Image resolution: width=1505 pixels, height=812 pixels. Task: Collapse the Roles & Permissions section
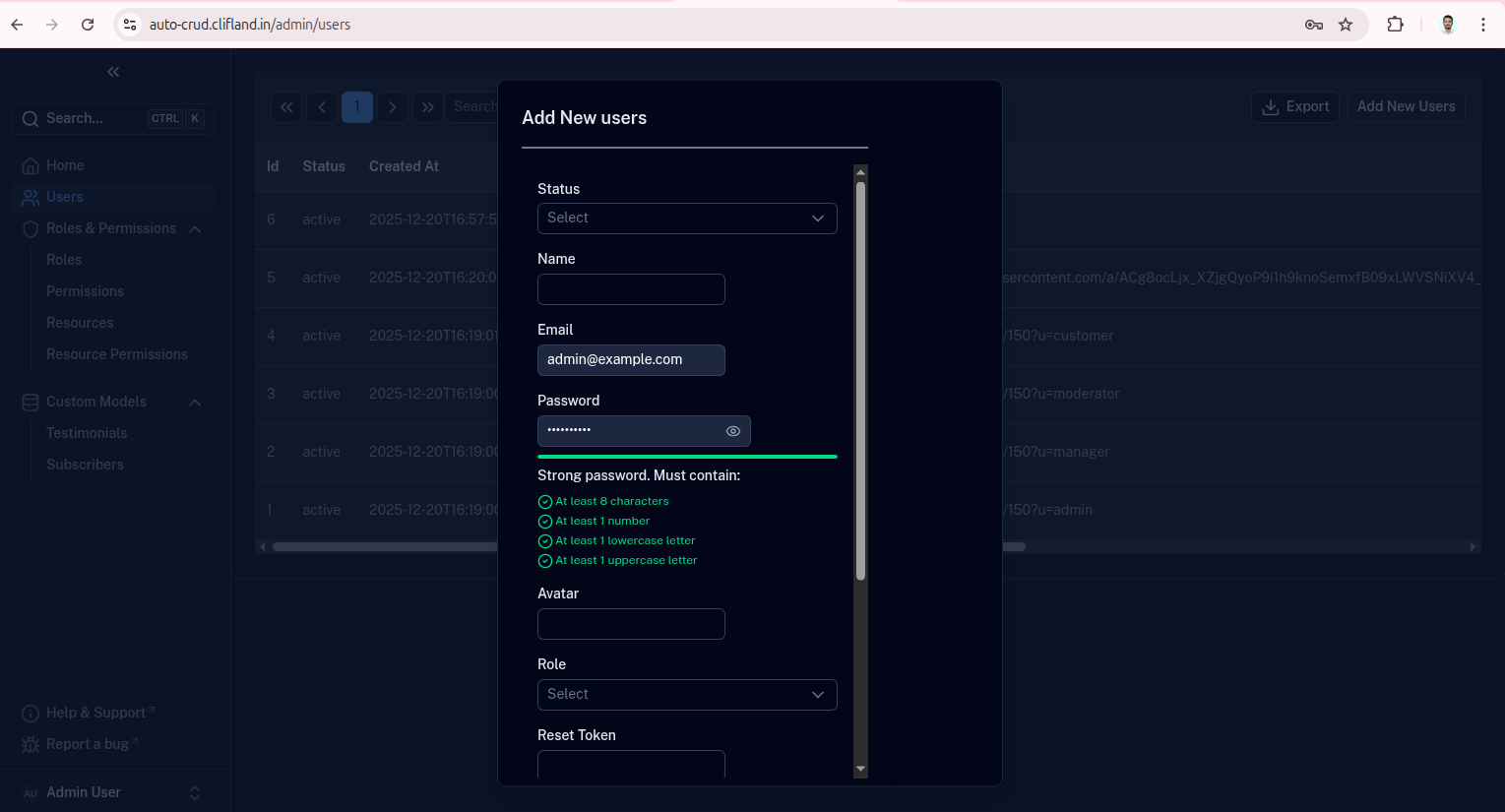click(x=194, y=227)
